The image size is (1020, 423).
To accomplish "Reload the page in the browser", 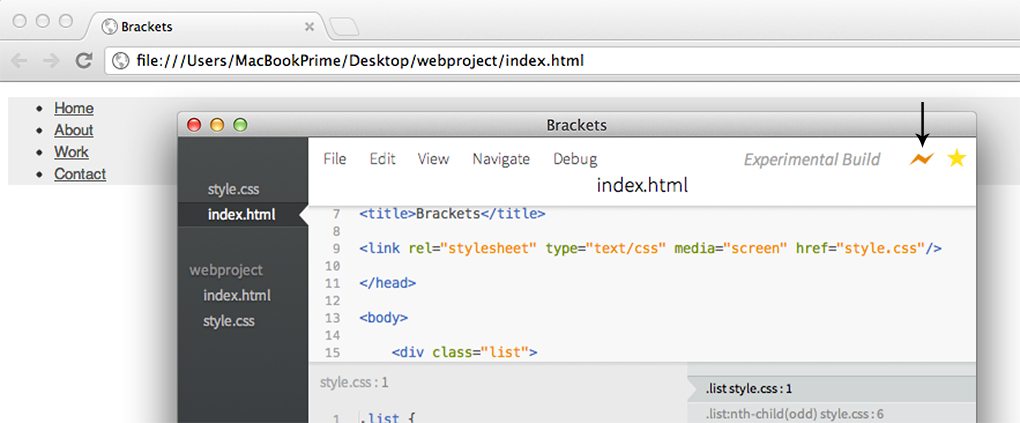I will 84,61.
